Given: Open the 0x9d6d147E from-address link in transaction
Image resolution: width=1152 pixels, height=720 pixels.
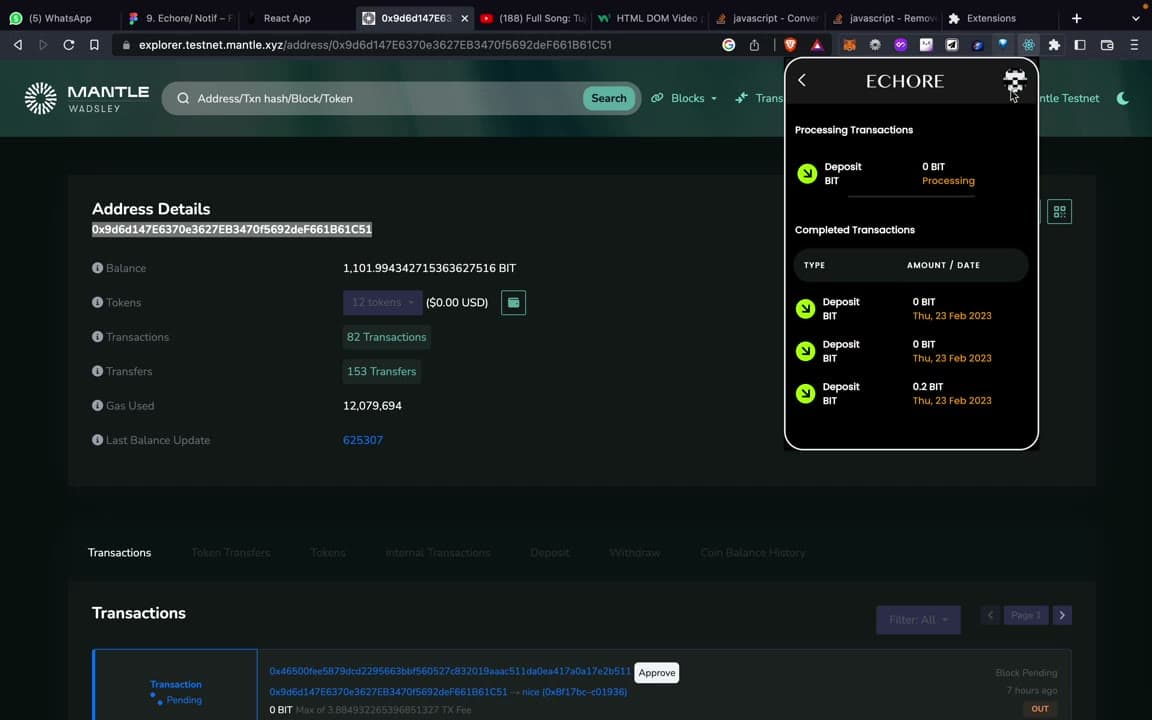Looking at the screenshot, I should point(388,691).
